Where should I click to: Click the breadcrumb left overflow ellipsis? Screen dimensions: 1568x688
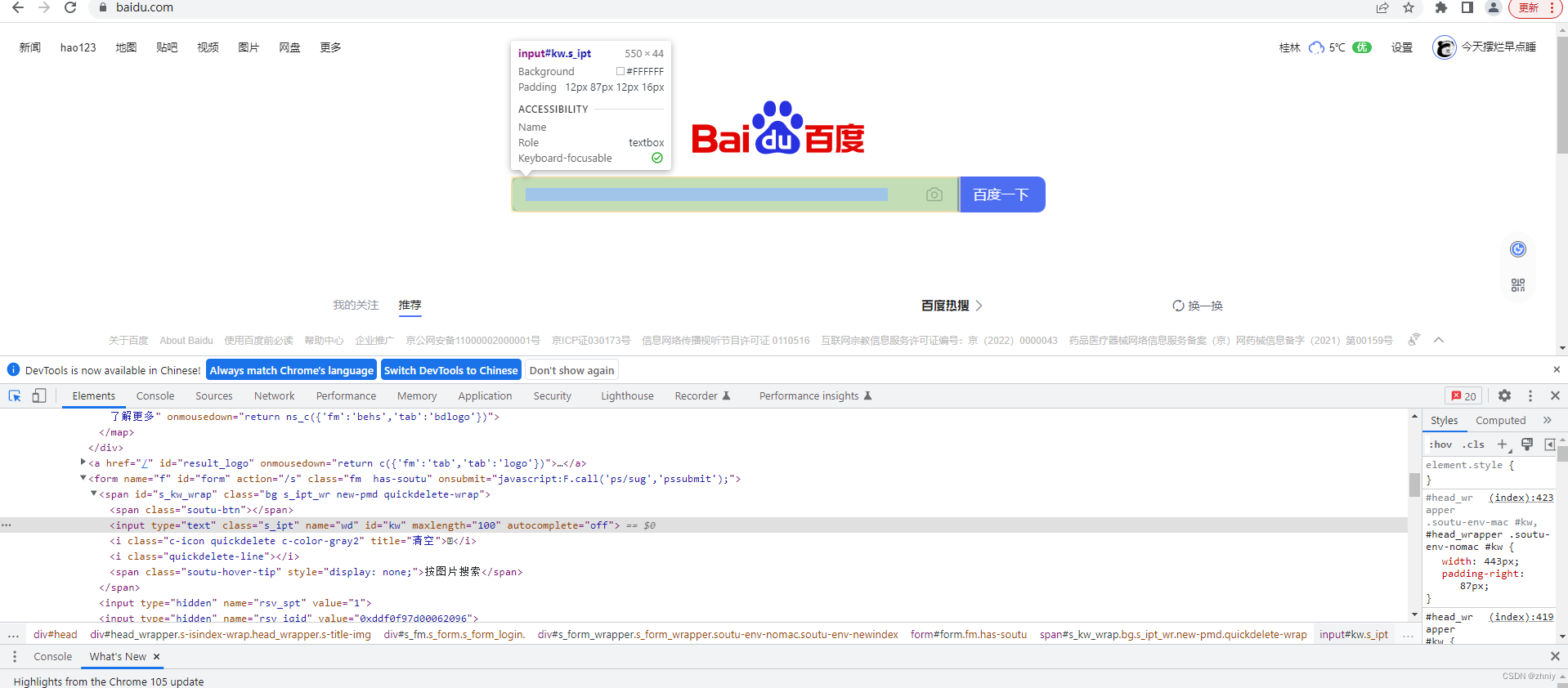pos(13,635)
